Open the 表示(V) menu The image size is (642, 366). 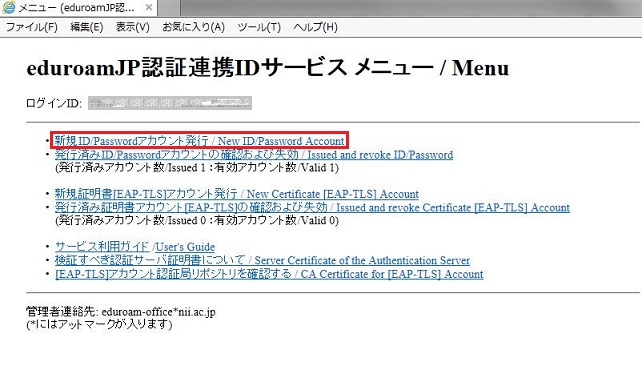click(133, 27)
